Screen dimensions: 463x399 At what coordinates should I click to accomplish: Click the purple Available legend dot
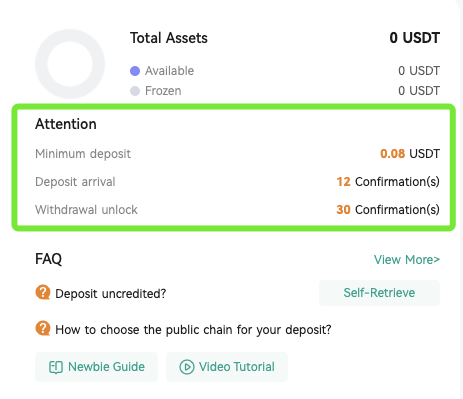[x=135, y=71]
